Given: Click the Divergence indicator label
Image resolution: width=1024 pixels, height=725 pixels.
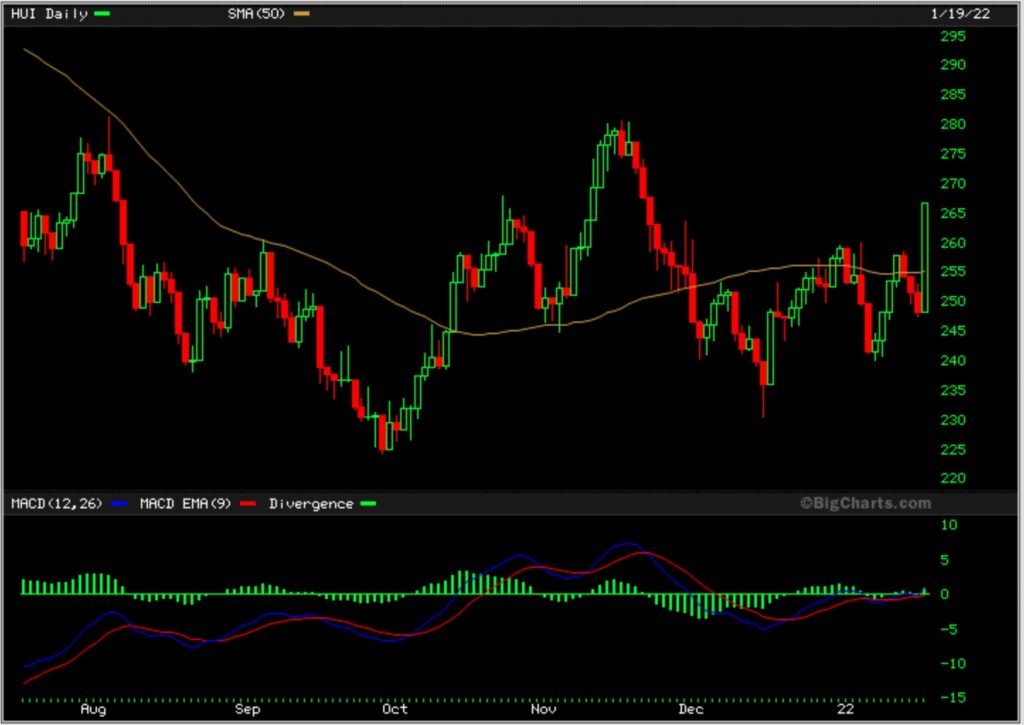Looking at the screenshot, I should 311,504.
